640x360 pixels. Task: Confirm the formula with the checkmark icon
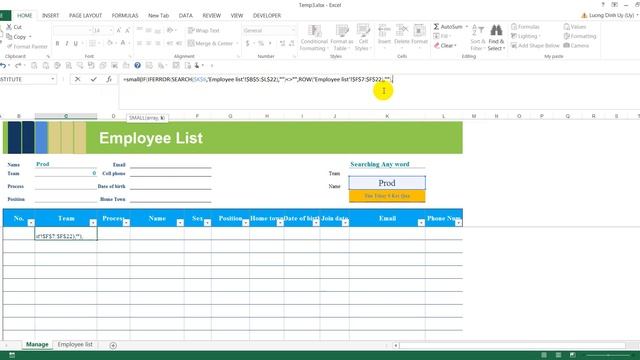(x=93, y=79)
